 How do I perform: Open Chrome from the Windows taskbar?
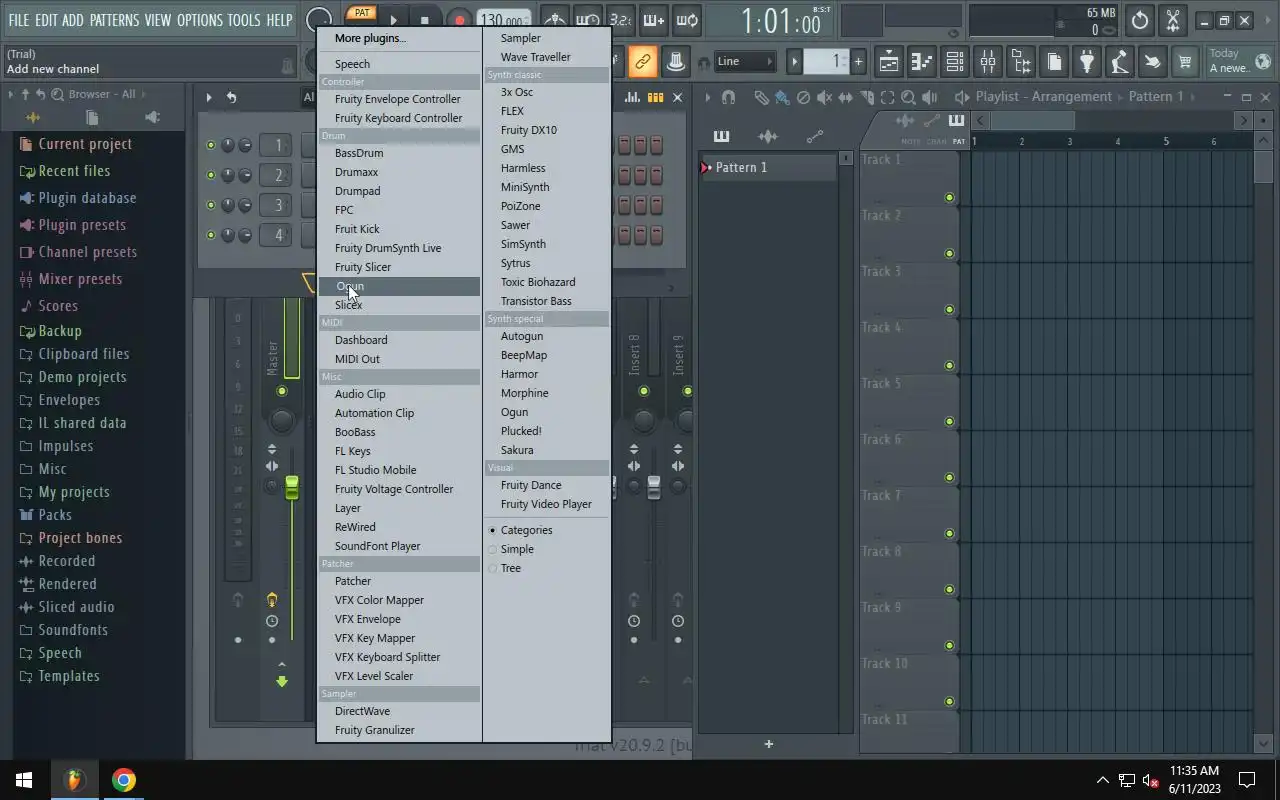[x=123, y=780]
